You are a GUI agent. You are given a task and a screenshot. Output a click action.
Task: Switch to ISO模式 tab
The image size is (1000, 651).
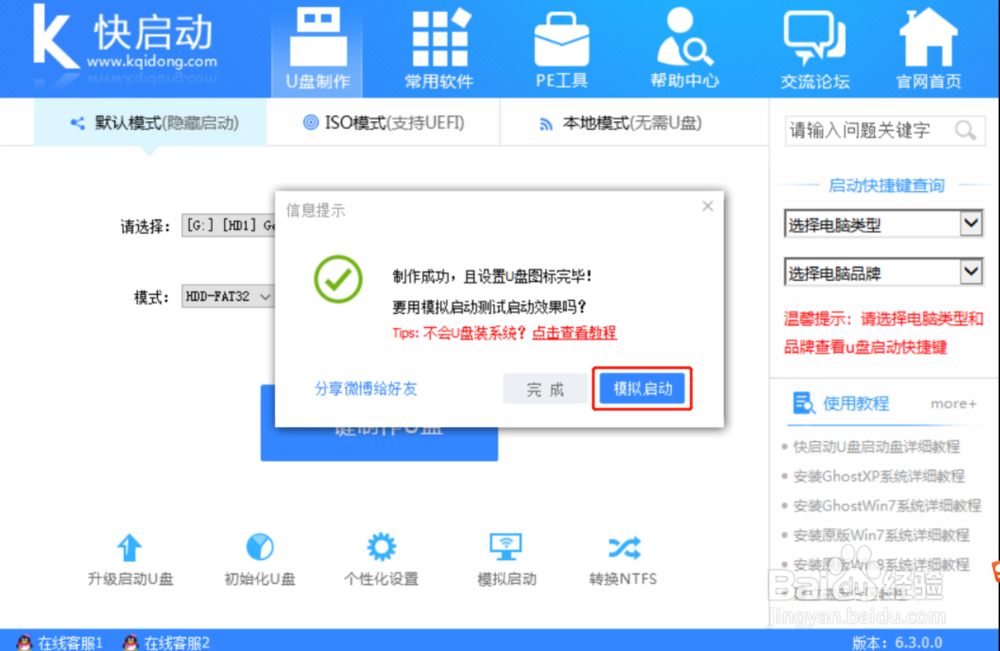[382, 121]
